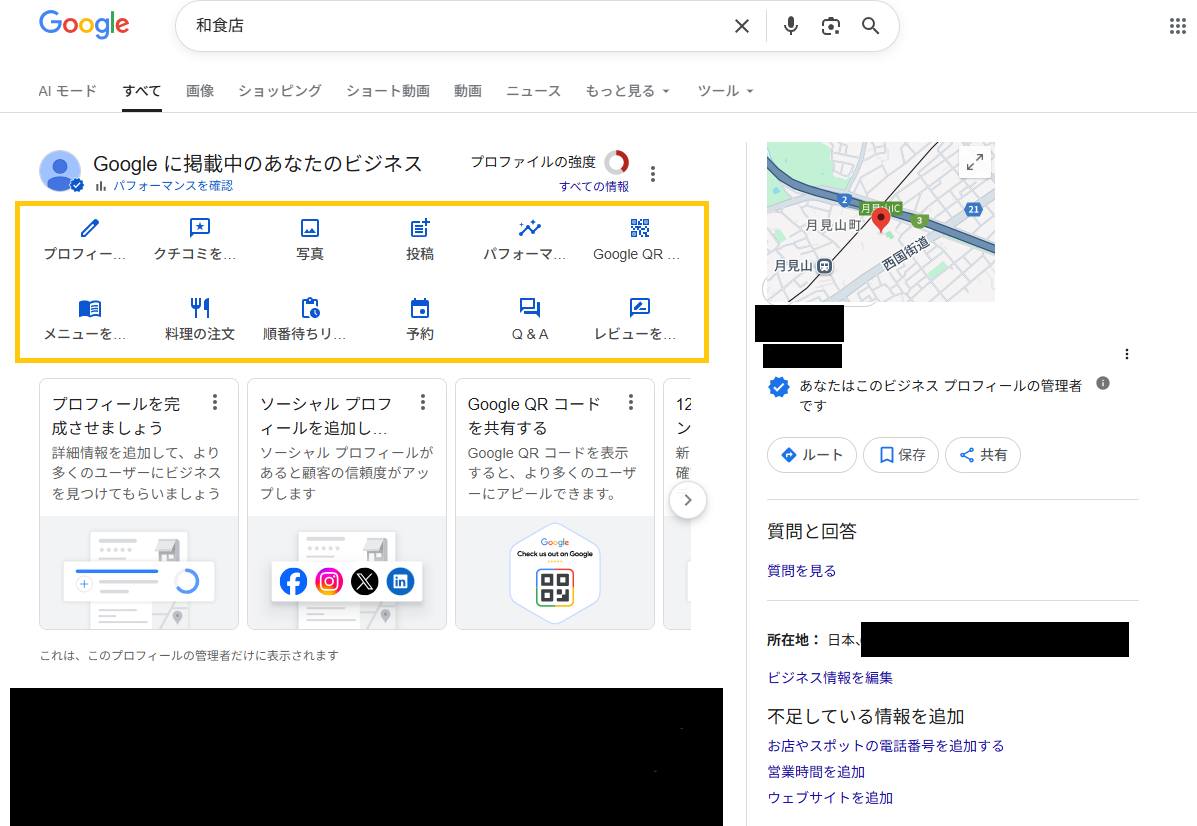The width and height of the screenshot is (1197, 826).
Task: Switch to the ショート動画 tab
Action: tap(388, 91)
